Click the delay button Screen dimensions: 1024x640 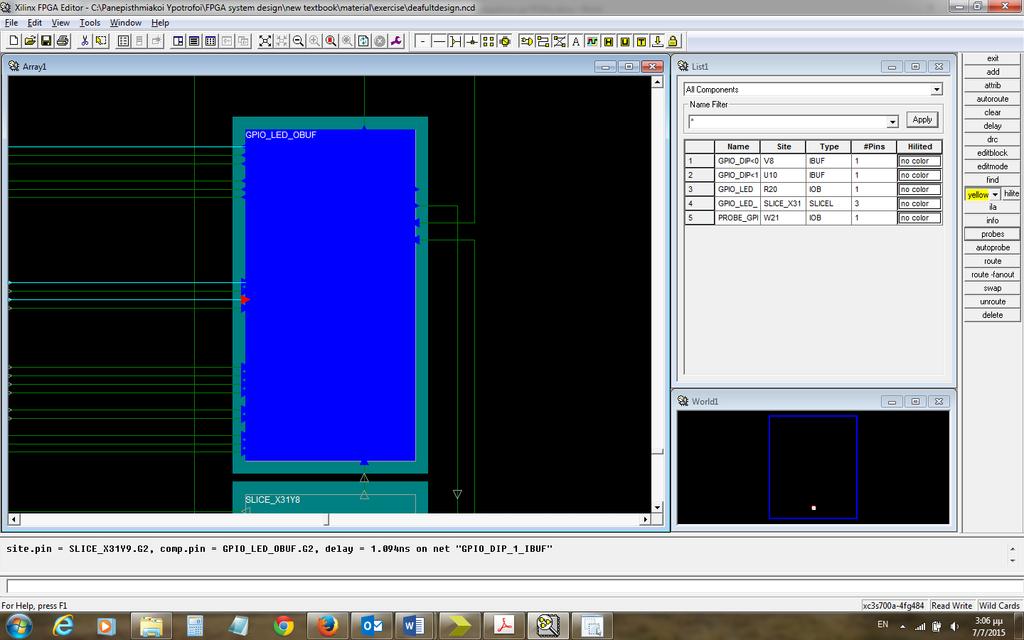[x=992, y=126]
